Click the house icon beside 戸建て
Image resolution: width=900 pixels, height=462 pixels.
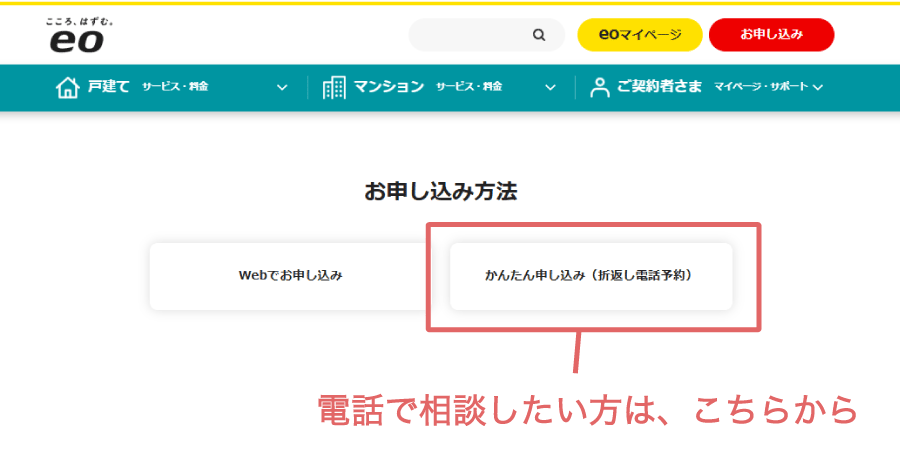click(x=66, y=87)
